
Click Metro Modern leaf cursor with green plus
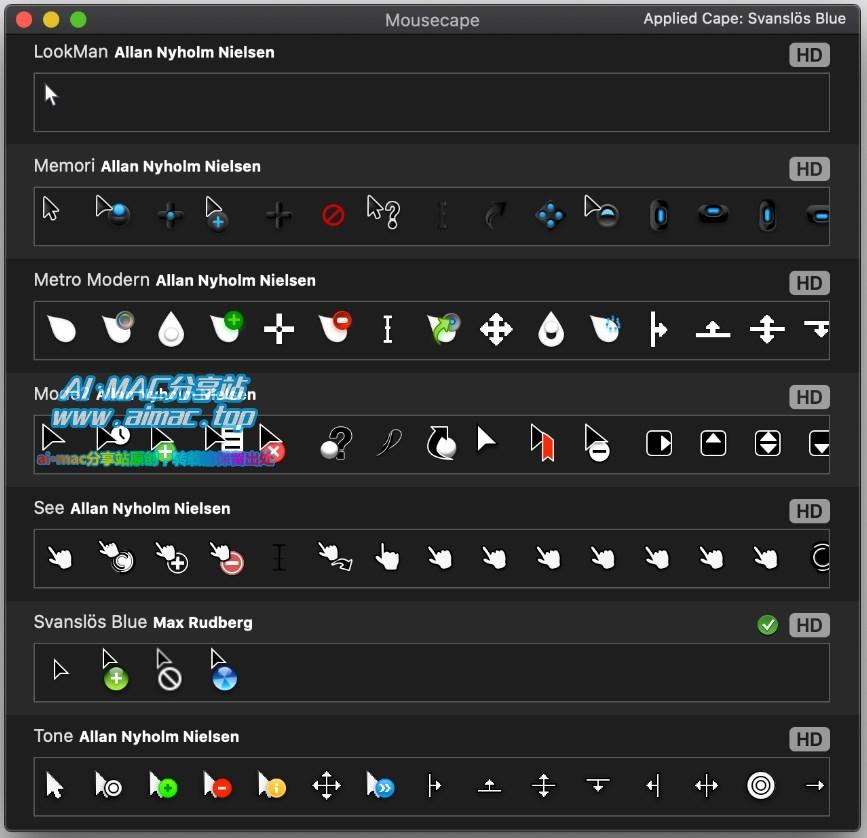coord(227,327)
